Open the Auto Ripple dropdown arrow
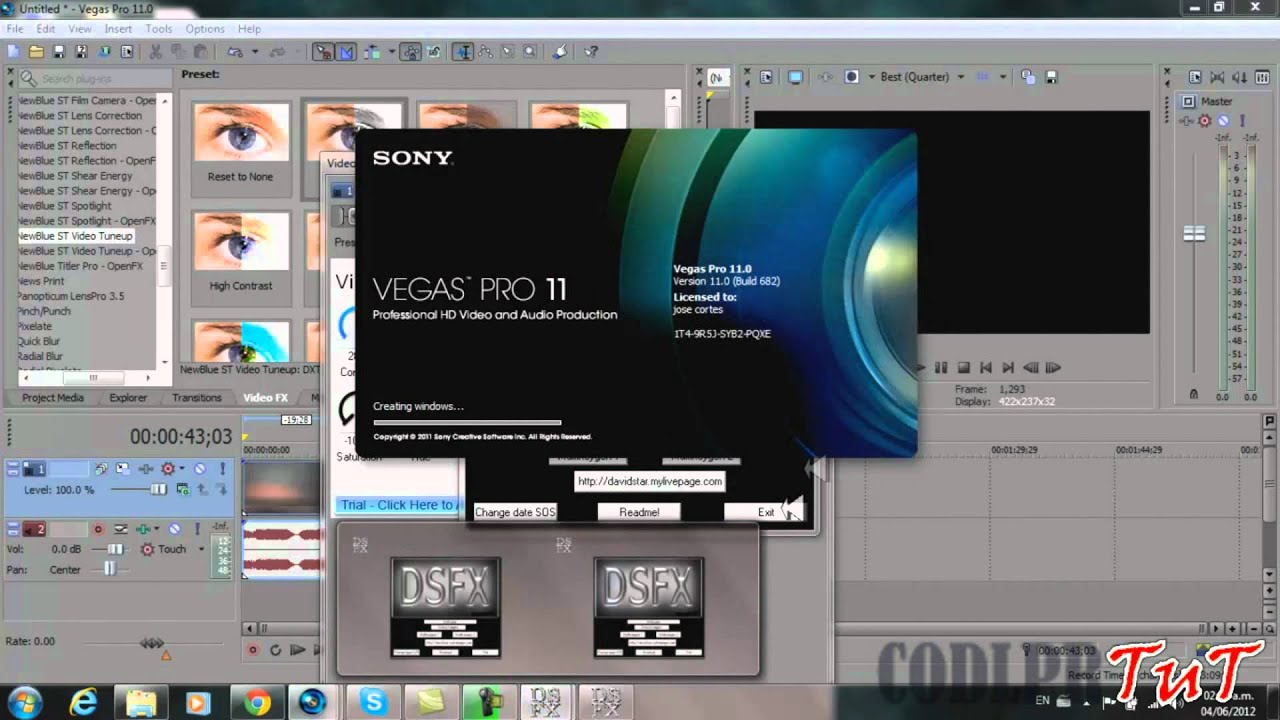 pos(391,52)
